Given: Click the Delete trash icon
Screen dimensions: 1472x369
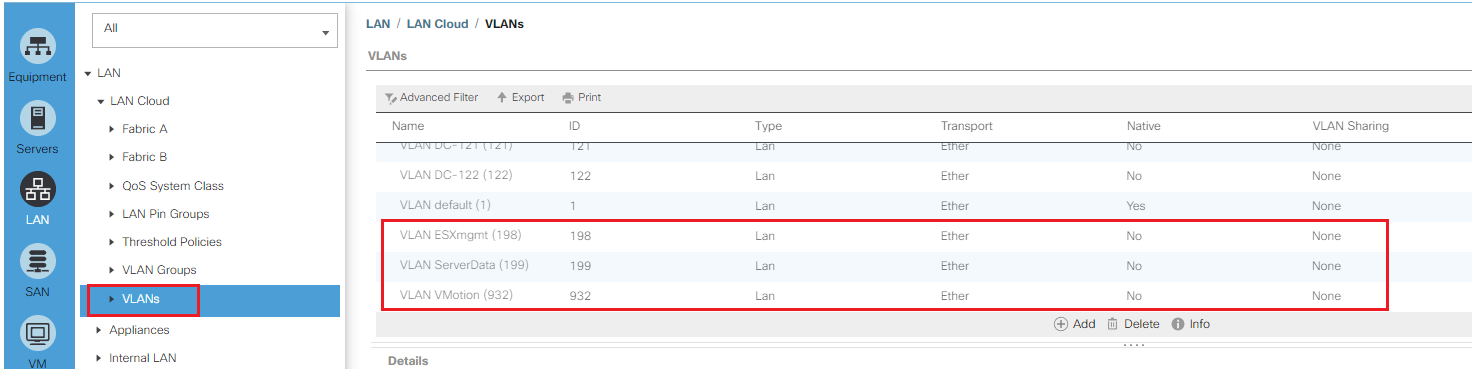Looking at the screenshot, I should point(1112,324).
